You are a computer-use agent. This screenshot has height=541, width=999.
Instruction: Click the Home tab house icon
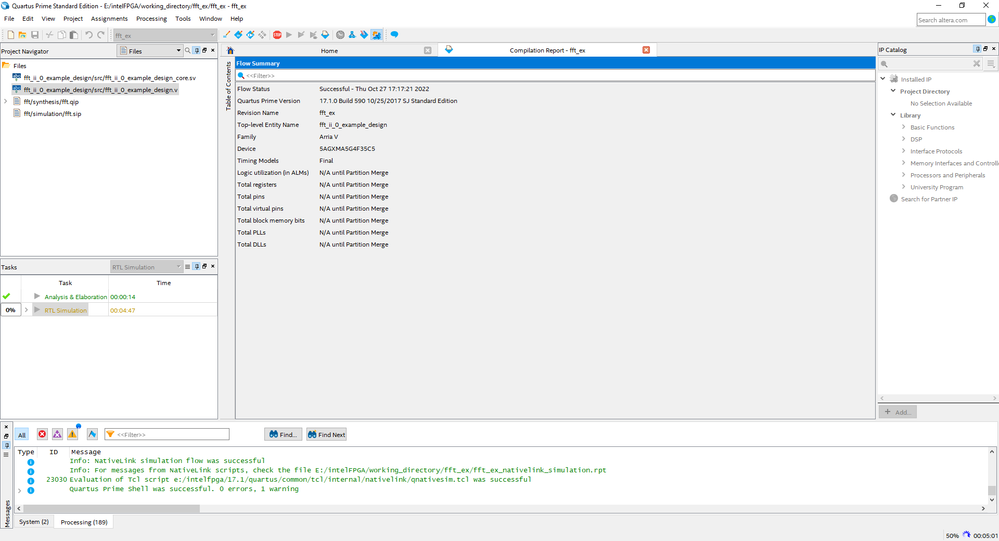click(x=230, y=50)
